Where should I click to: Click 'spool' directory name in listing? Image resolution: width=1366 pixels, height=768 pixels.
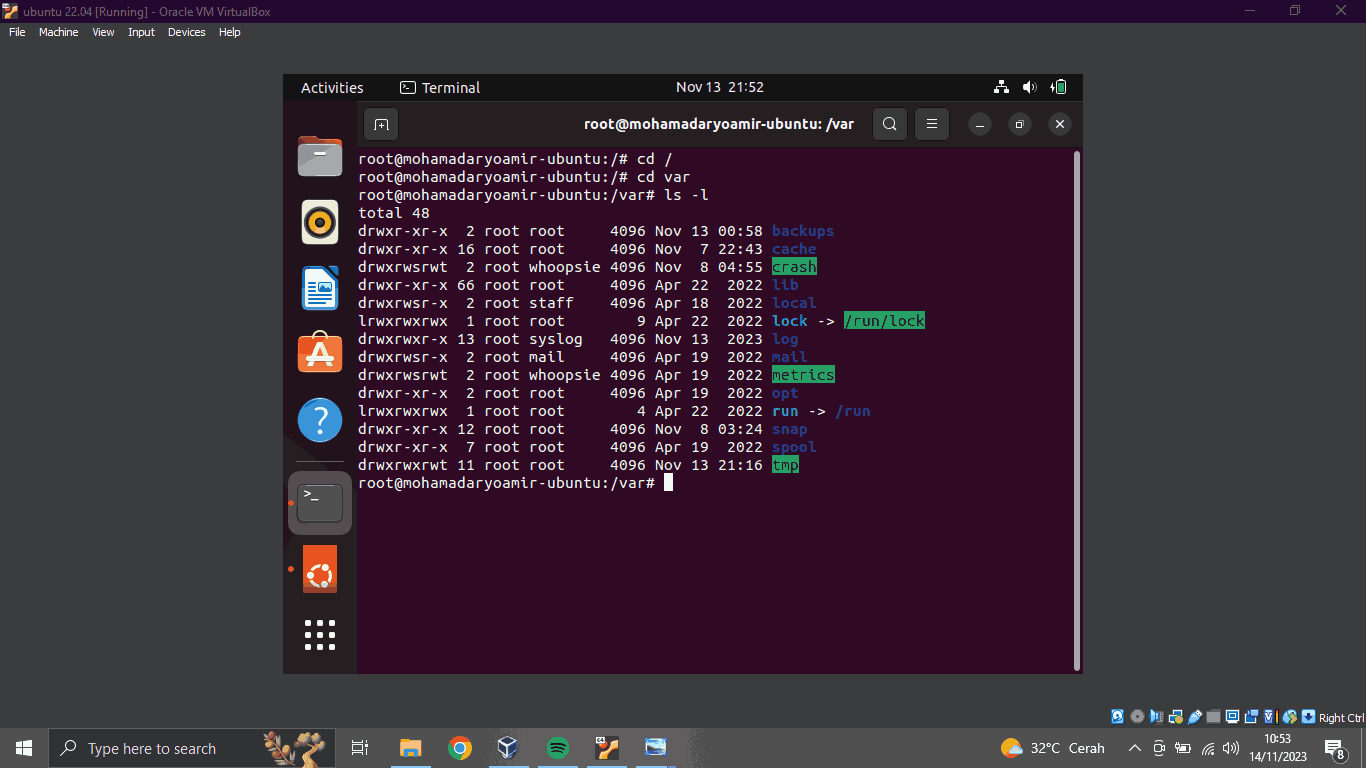point(794,447)
